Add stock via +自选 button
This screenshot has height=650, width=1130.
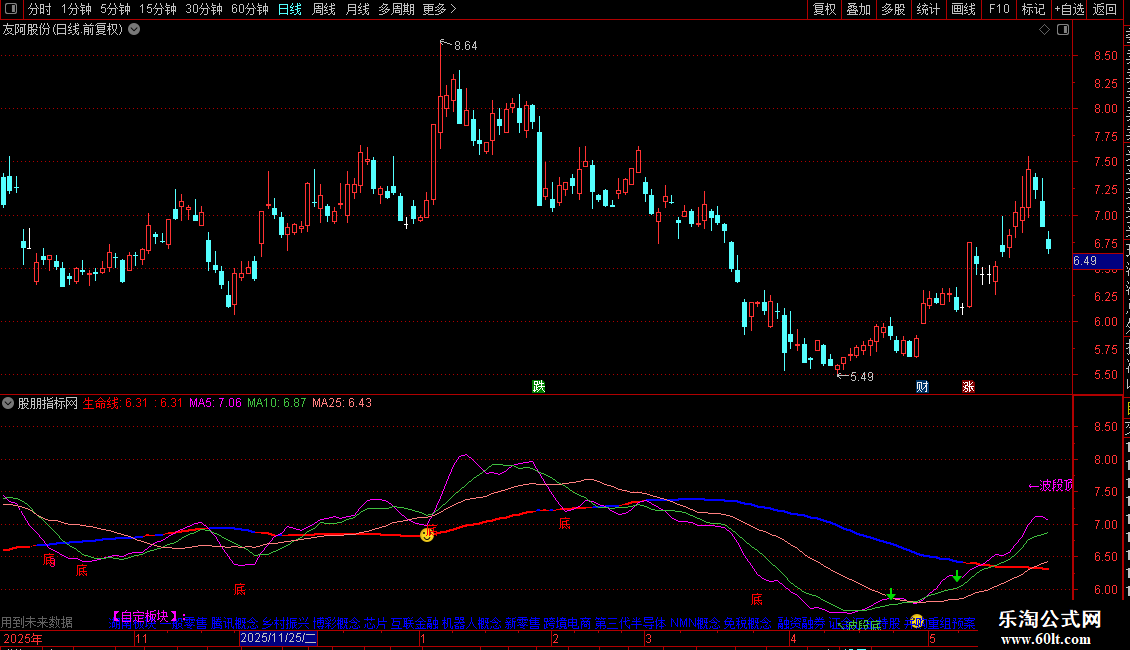tap(1069, 9)
